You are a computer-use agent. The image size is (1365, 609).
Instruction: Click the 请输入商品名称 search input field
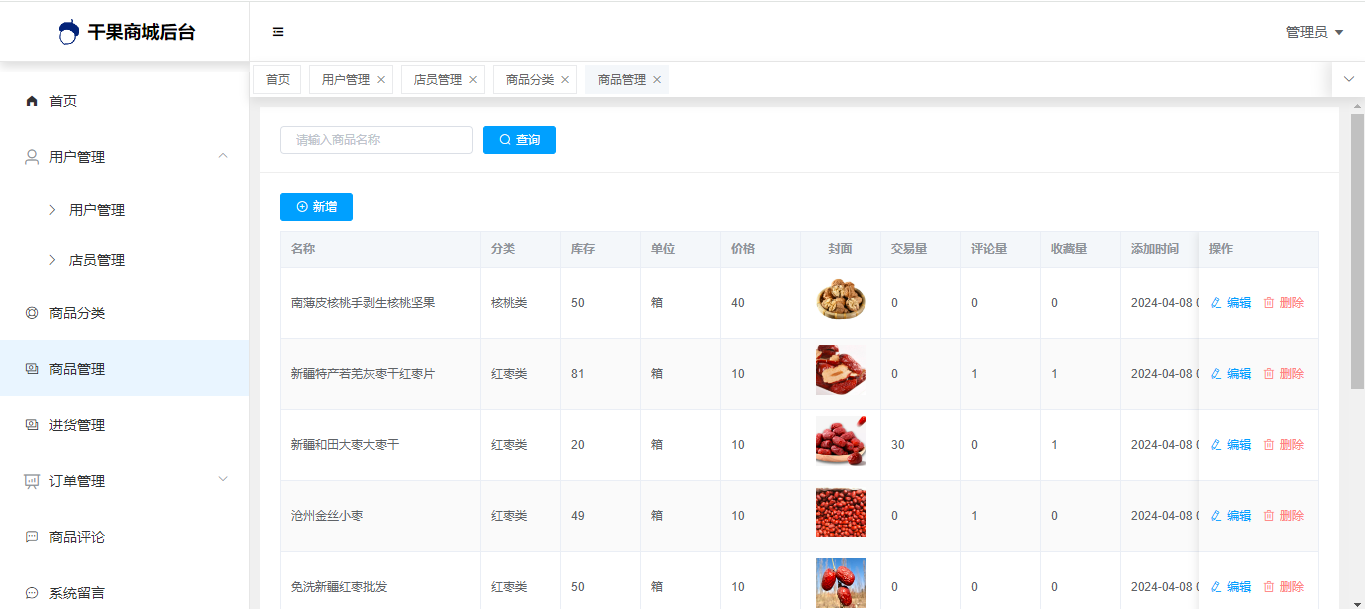pos(376,140)
